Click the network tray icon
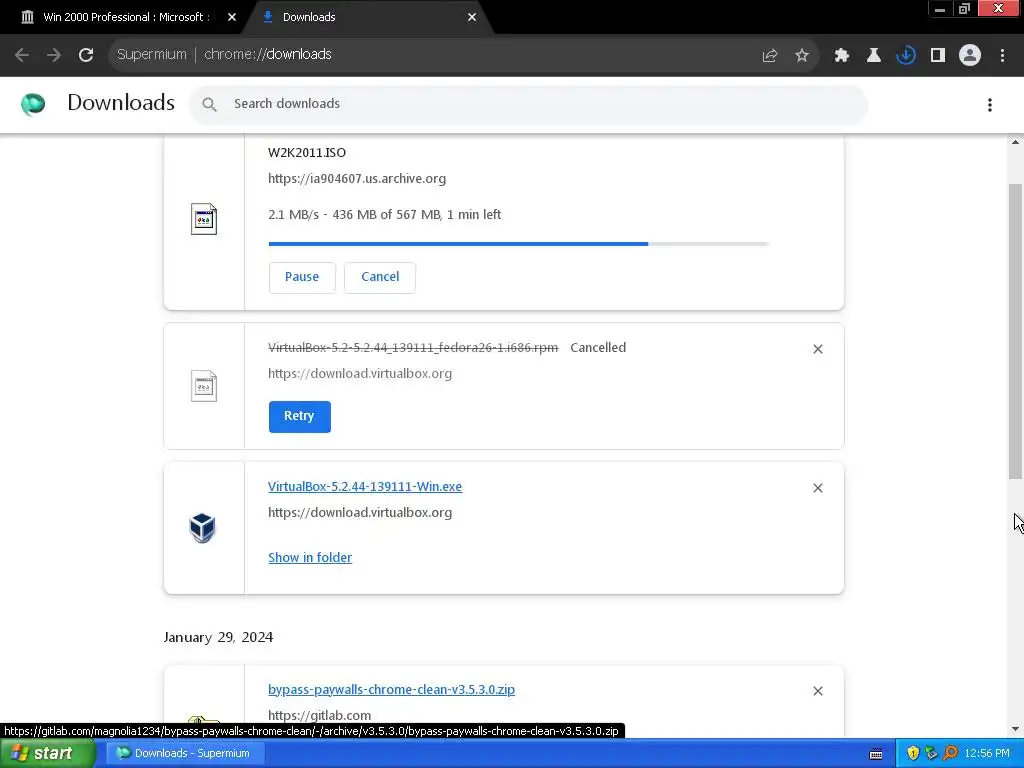The image size is (1024, 768). pyautogui.click(x=931, y=754)
